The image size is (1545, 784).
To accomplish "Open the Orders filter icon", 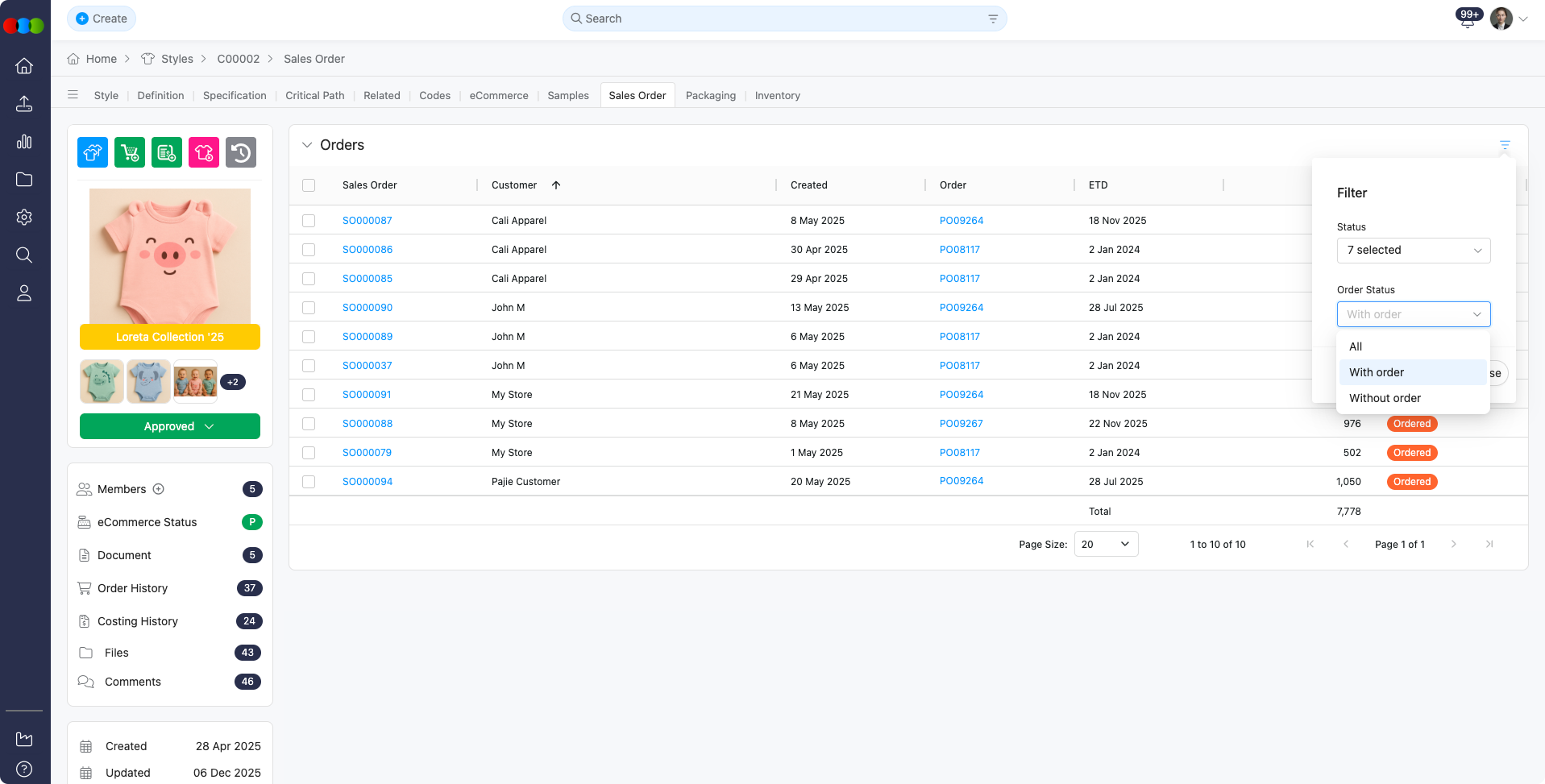I will (x=1505, y=145).
